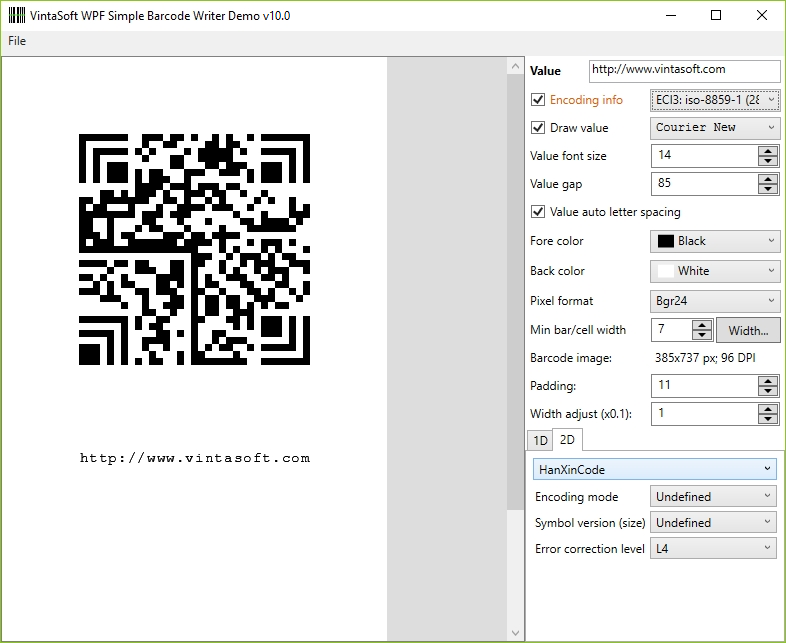
Task: Decrease Value font size with down arrow
Action: click(768, 161)
